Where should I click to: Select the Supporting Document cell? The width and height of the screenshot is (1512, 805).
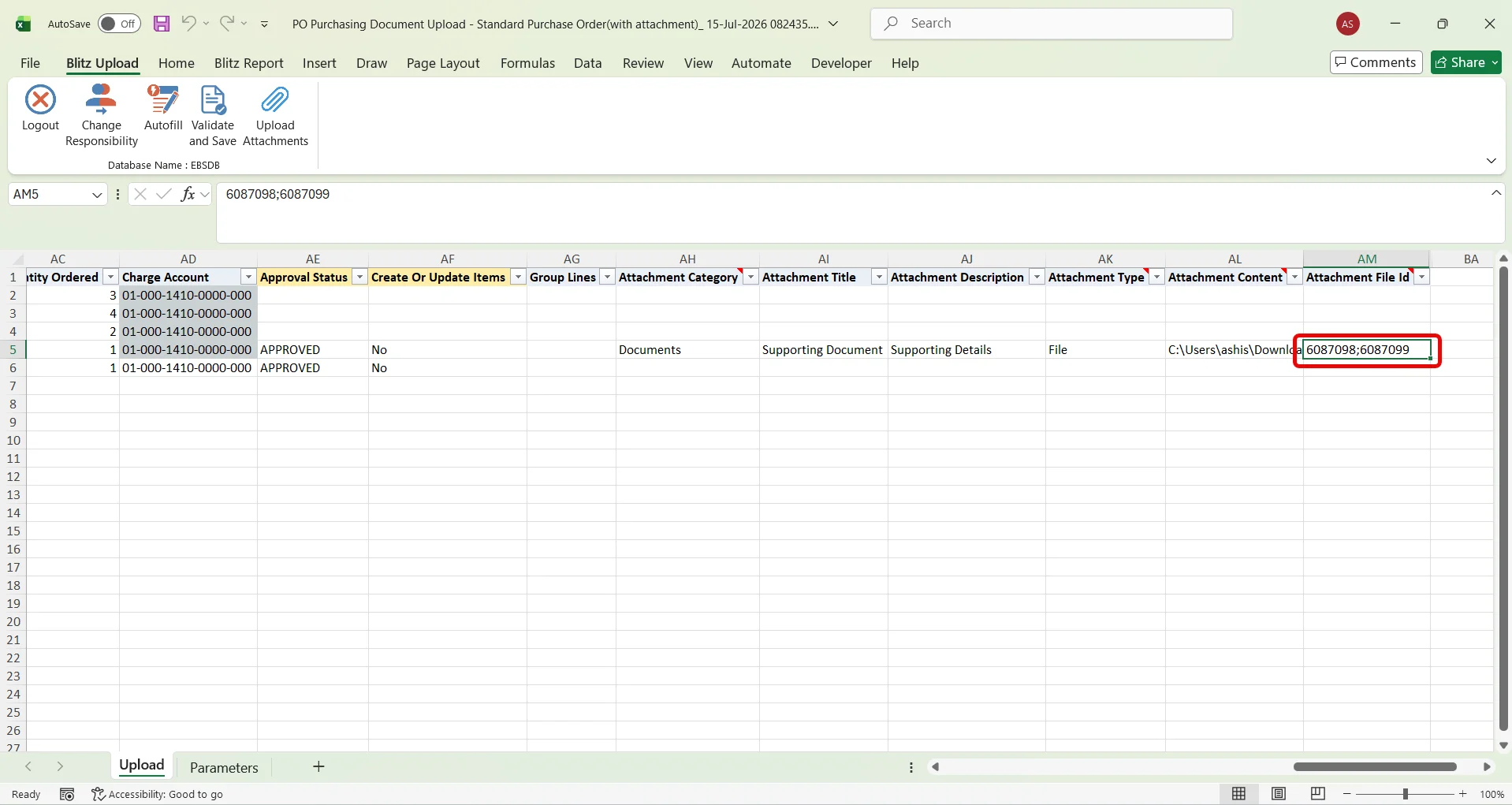(x=823, y=349)
